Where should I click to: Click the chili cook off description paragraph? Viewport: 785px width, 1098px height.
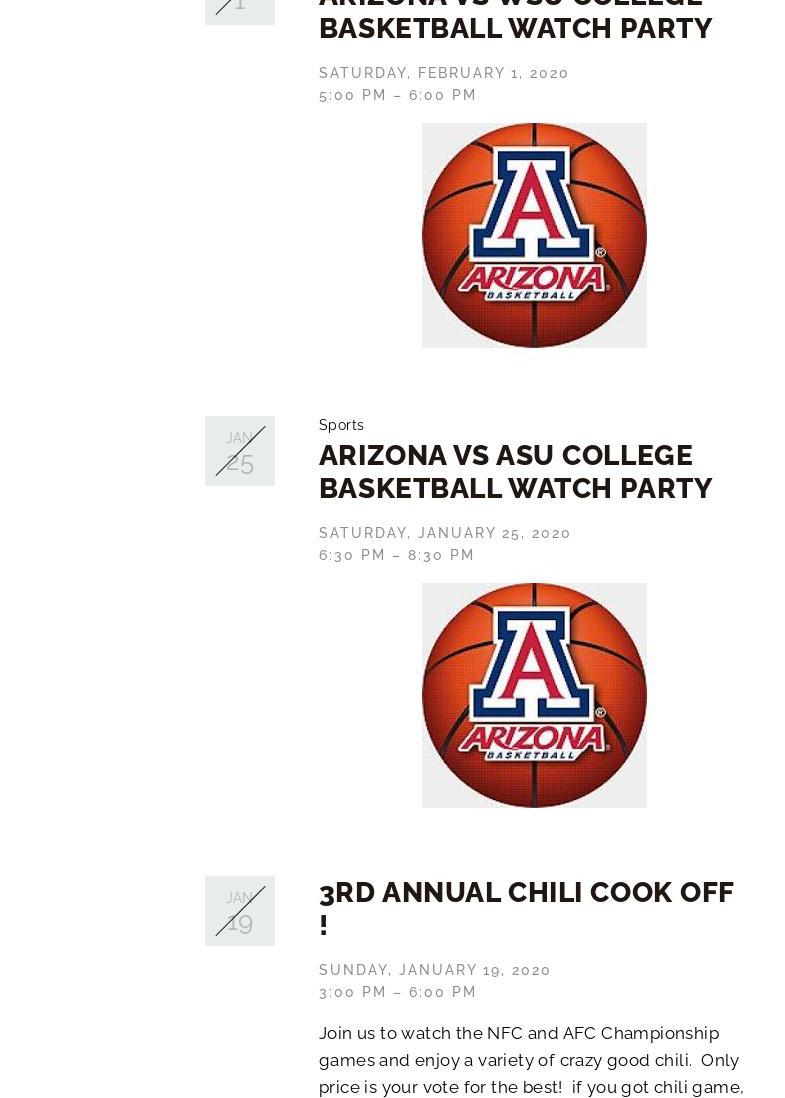531,1060
